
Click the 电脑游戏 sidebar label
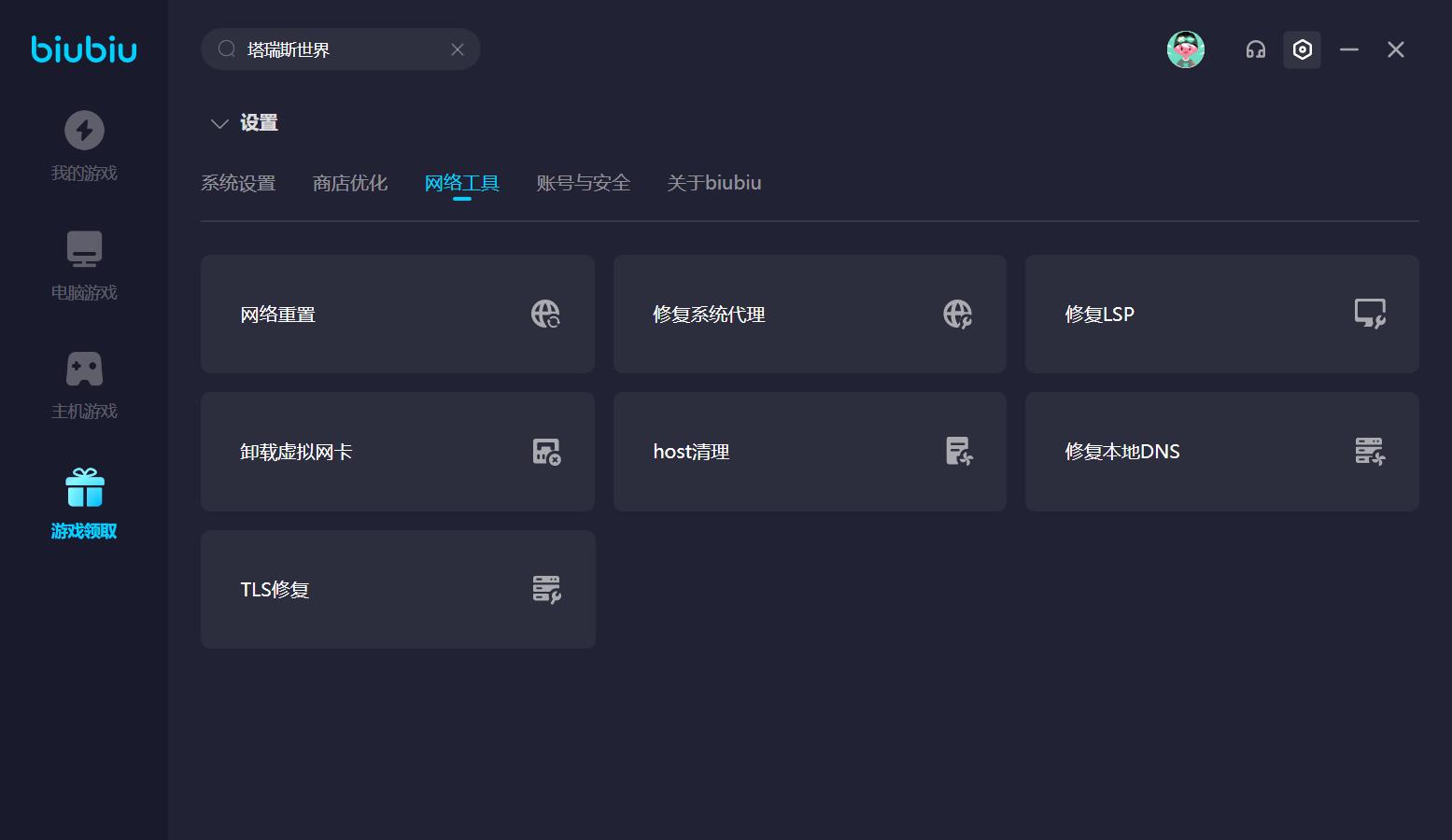[x=84, y=293]
